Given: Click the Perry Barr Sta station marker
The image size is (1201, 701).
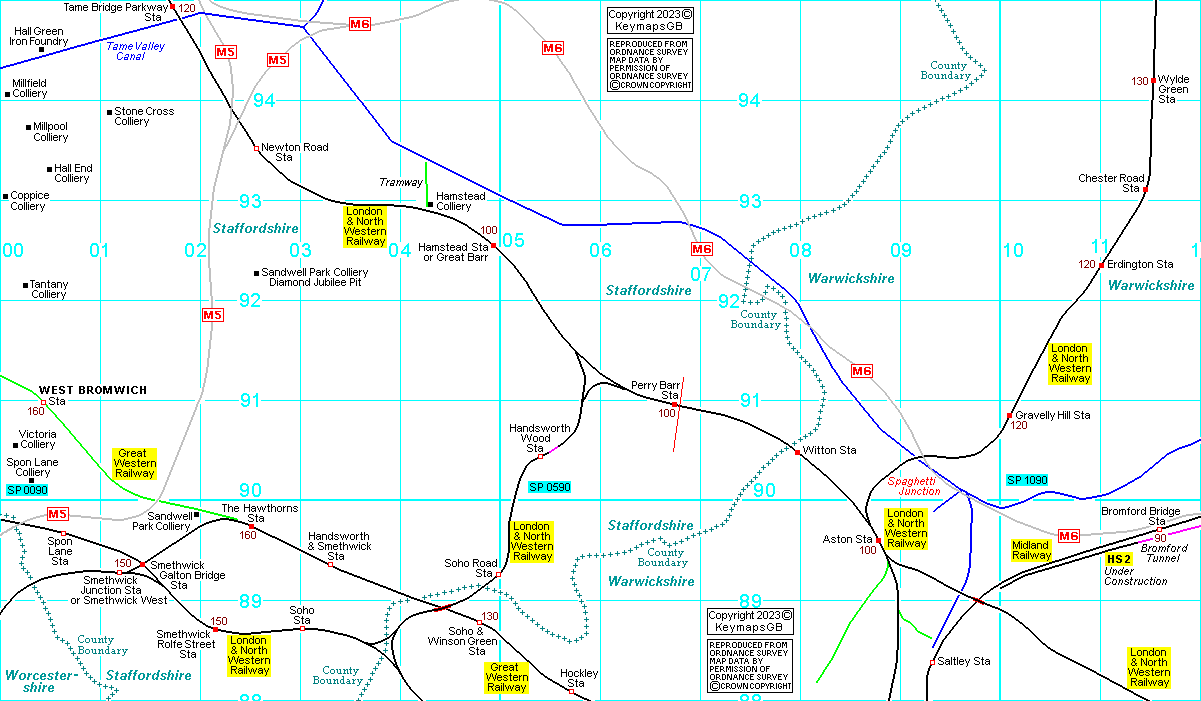Looking at the screenshot, I should pos(677,404).
